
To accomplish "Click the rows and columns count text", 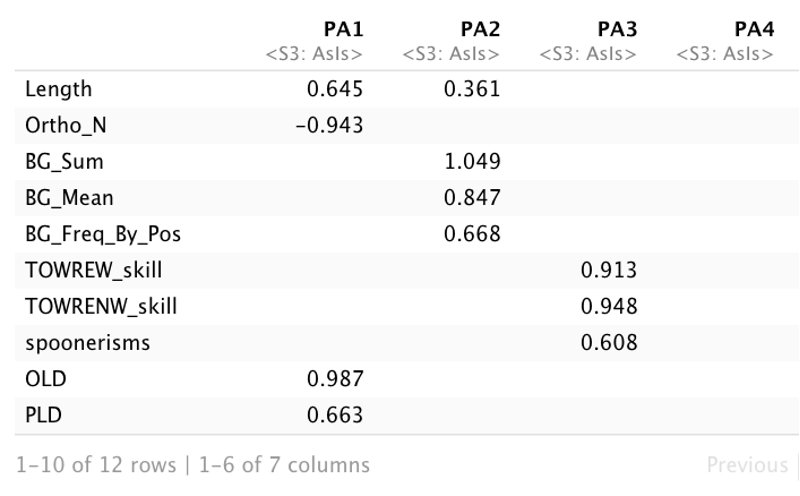I will point(193,465).
